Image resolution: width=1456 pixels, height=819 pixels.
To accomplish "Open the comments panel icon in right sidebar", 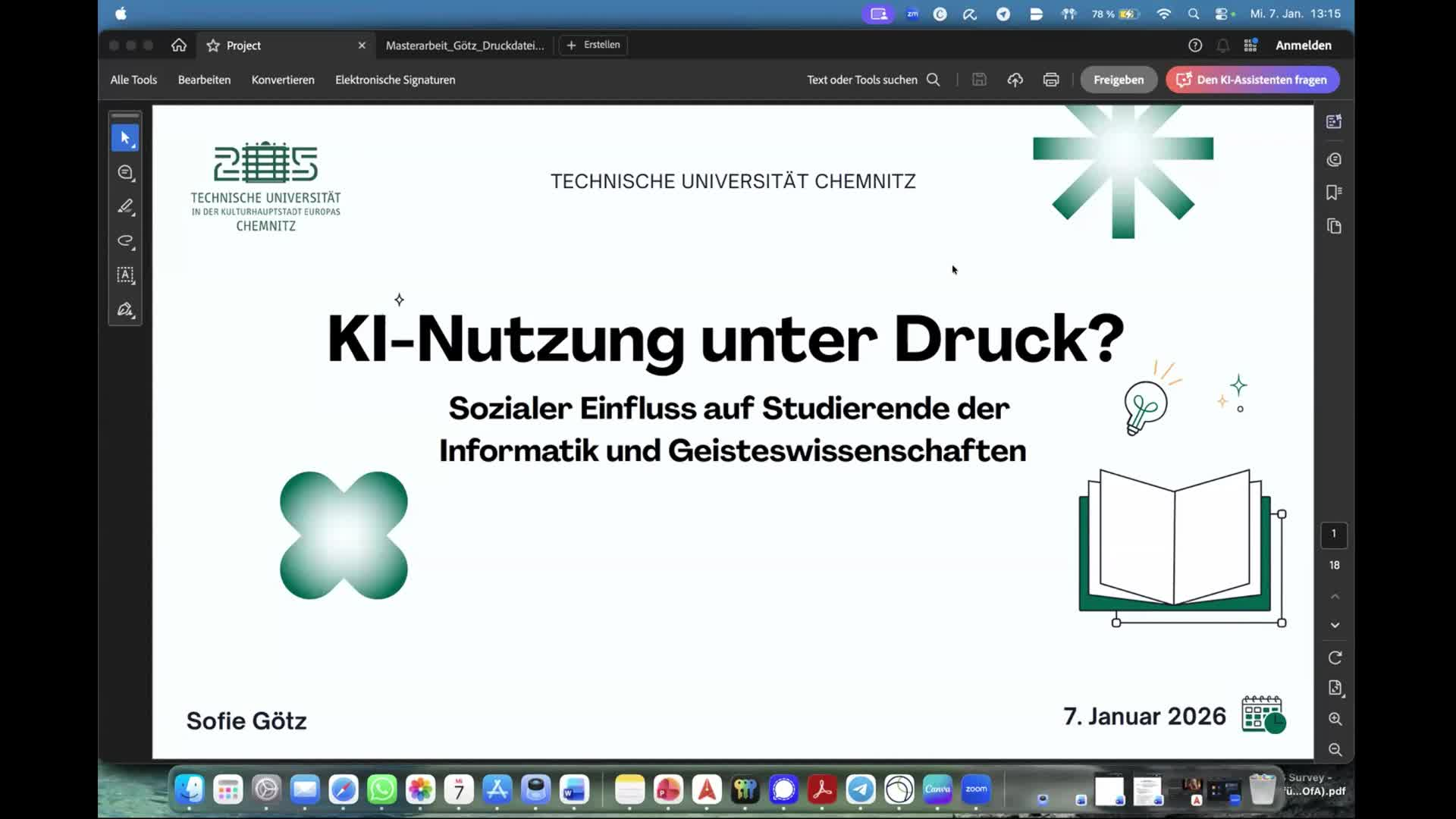I will [1334, 160].
